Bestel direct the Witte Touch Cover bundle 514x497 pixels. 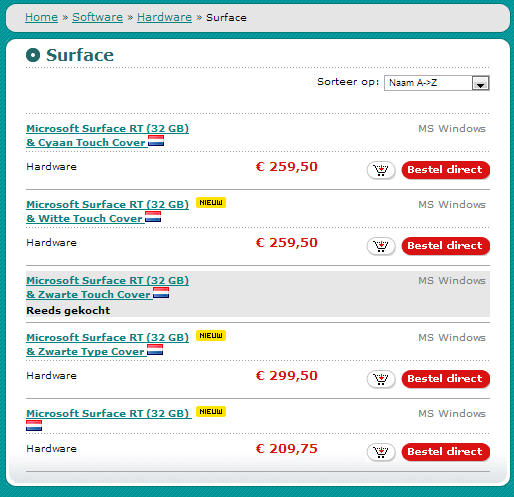pyautogui.click(x=446, y=246)
